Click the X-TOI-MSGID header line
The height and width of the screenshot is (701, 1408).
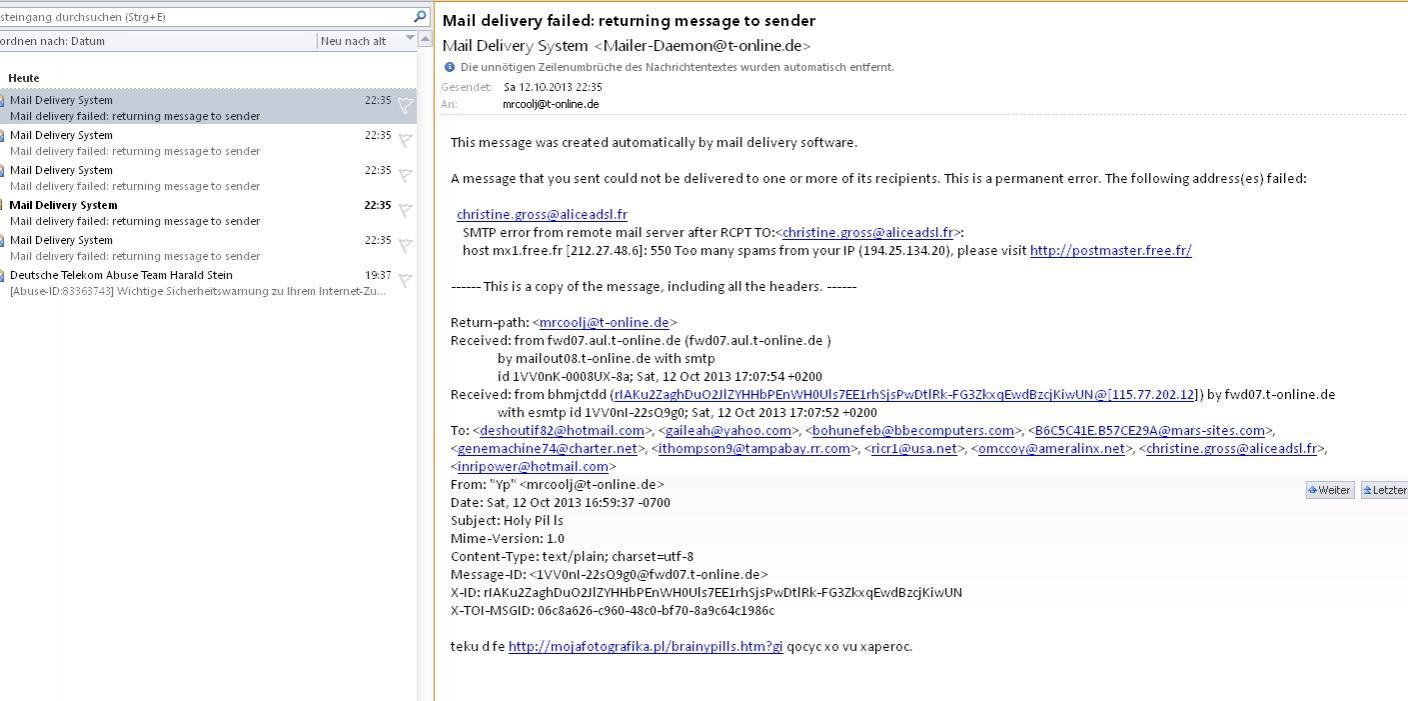click(x=613, y=611)
